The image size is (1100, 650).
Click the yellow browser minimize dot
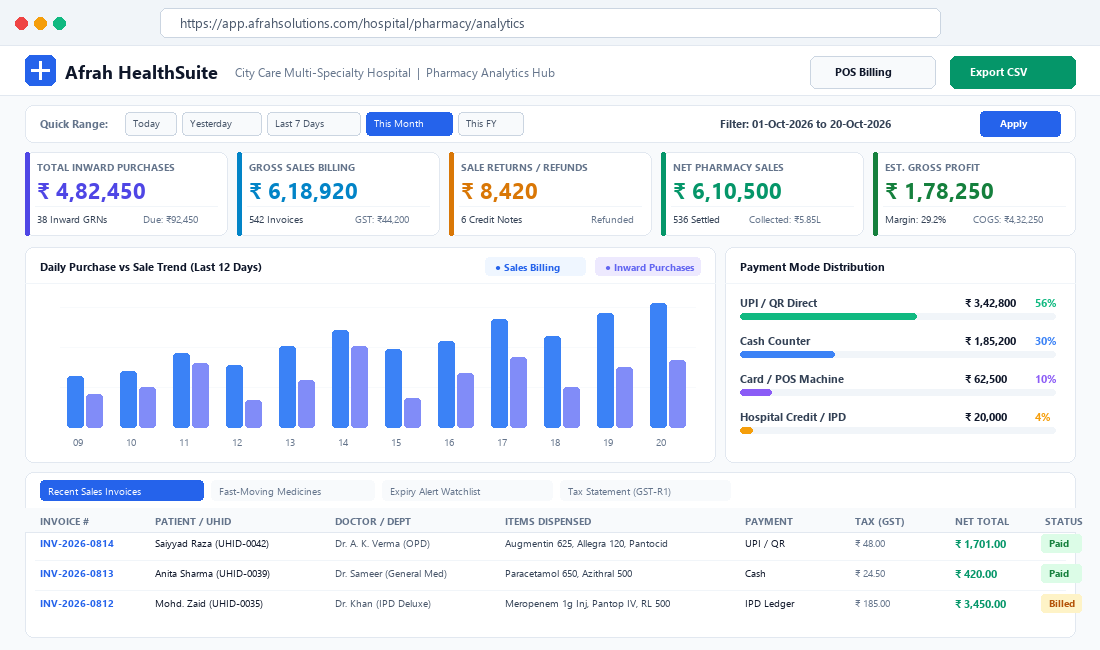tap(41, 24)
